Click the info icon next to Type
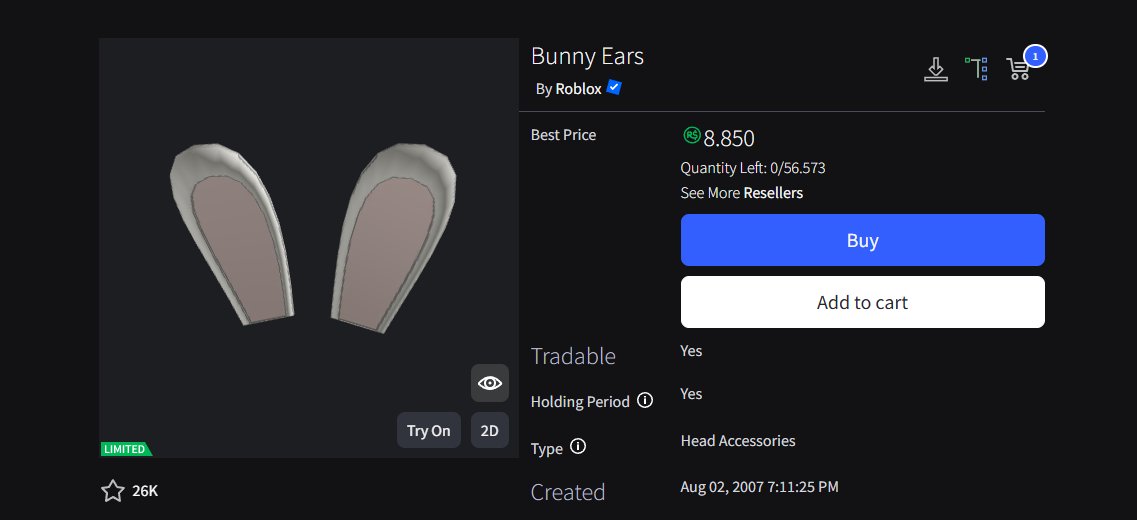The height and width of the screenshot is (520, 1137). tap(578, 447)
